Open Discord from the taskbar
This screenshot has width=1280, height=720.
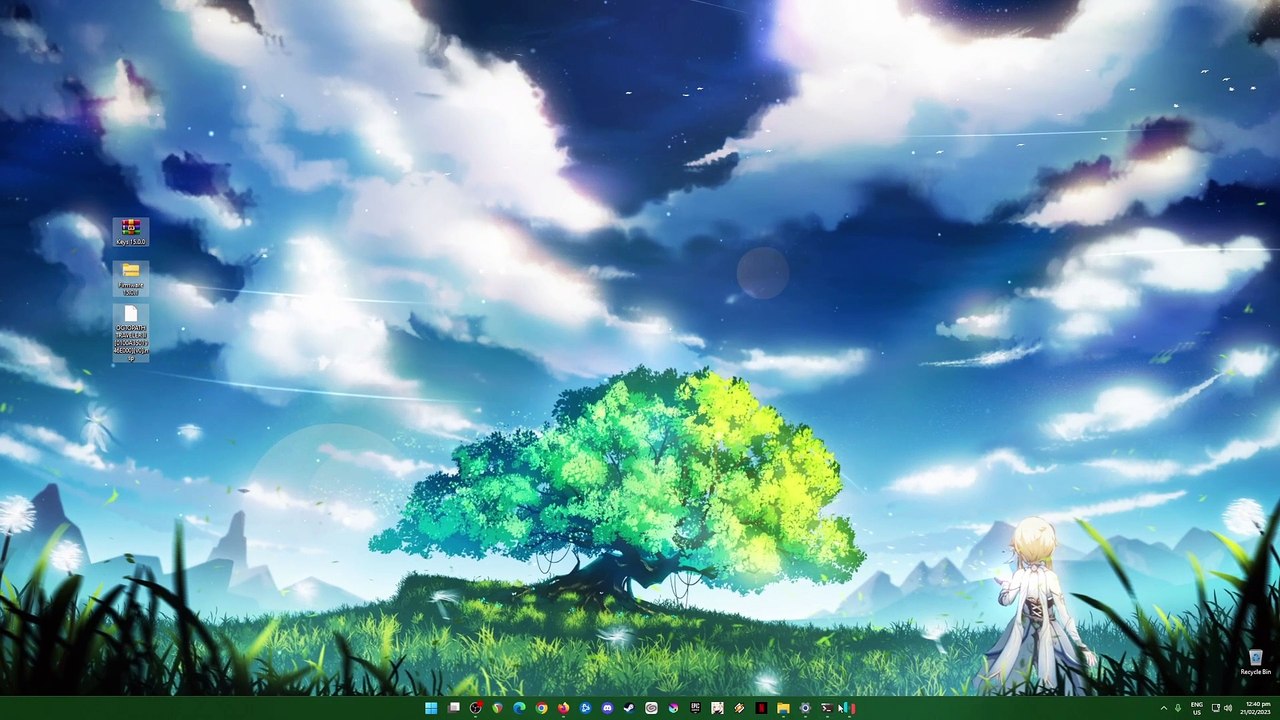point(607,708)
